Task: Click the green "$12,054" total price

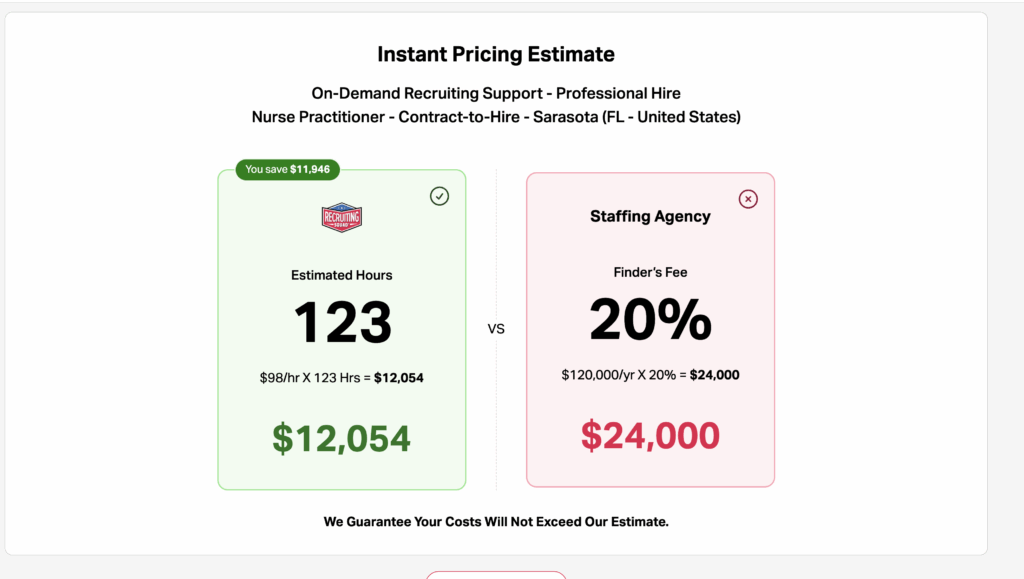Action: (342, 438)
